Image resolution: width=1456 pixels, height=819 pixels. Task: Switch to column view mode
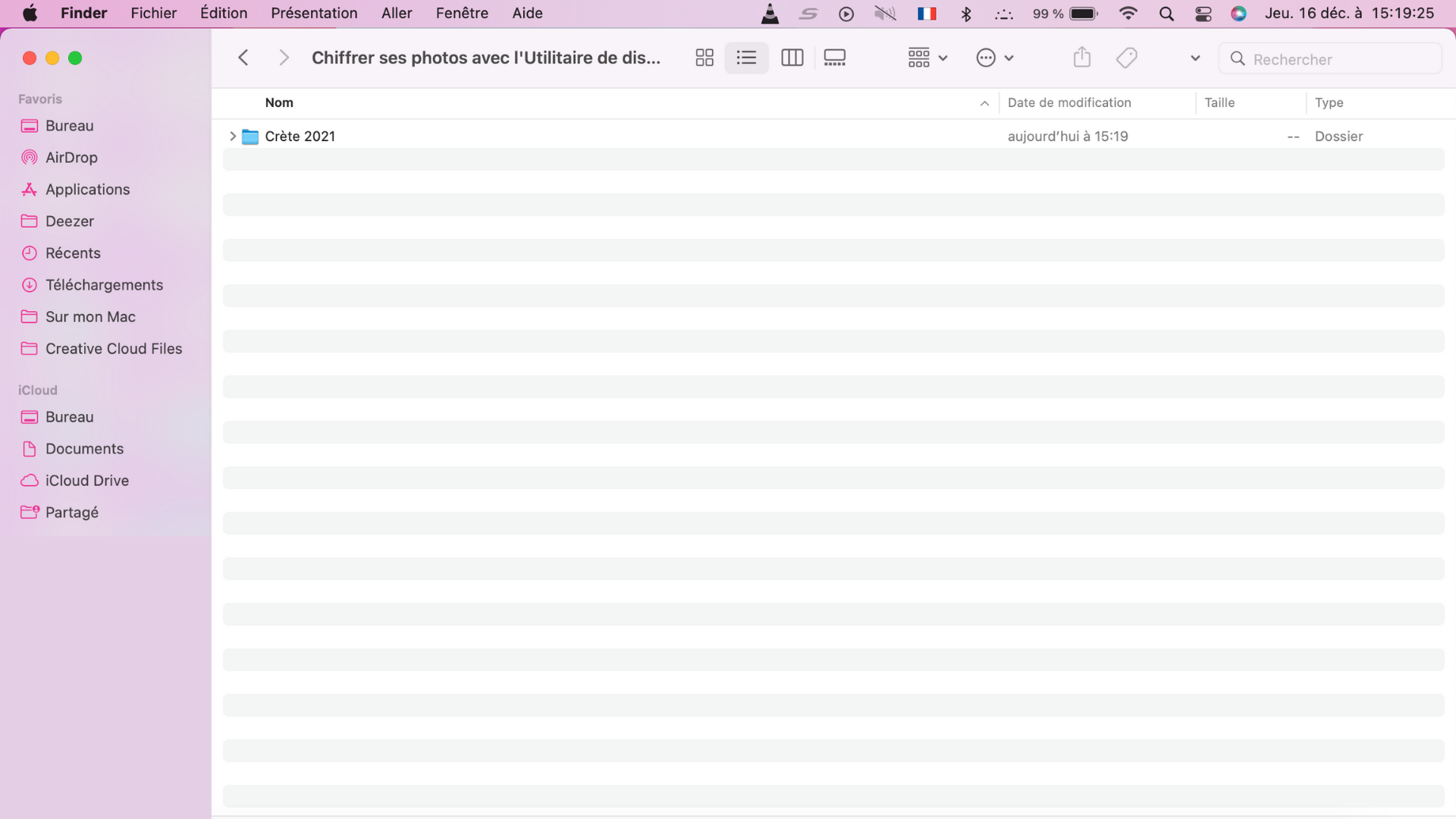pyautogui.click(x=792, y=58)
